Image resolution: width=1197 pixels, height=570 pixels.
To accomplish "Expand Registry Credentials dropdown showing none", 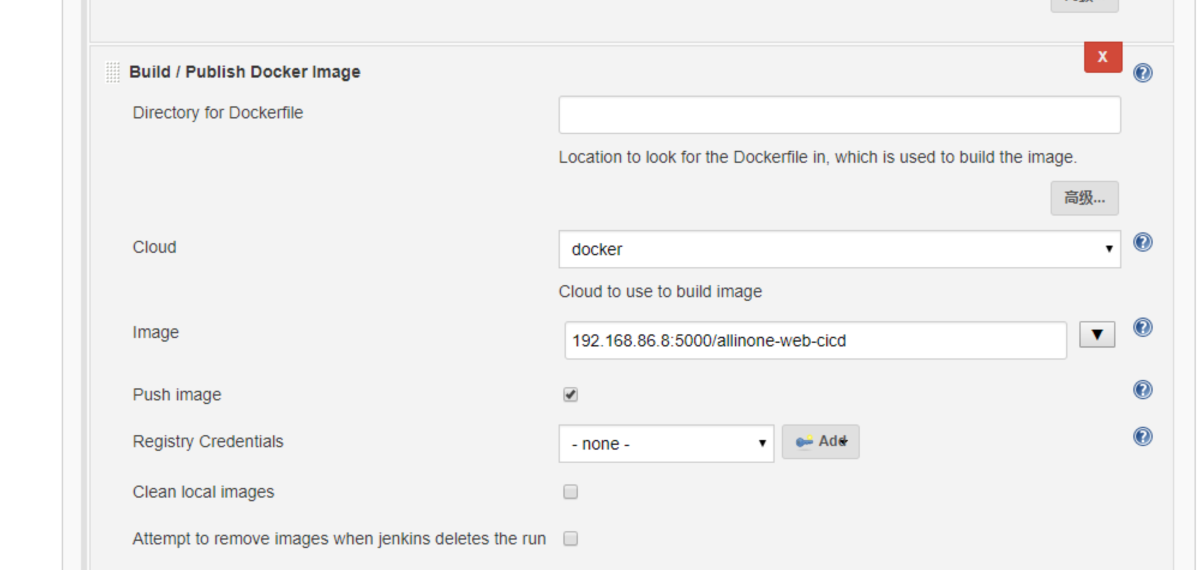I will [666, 444].
